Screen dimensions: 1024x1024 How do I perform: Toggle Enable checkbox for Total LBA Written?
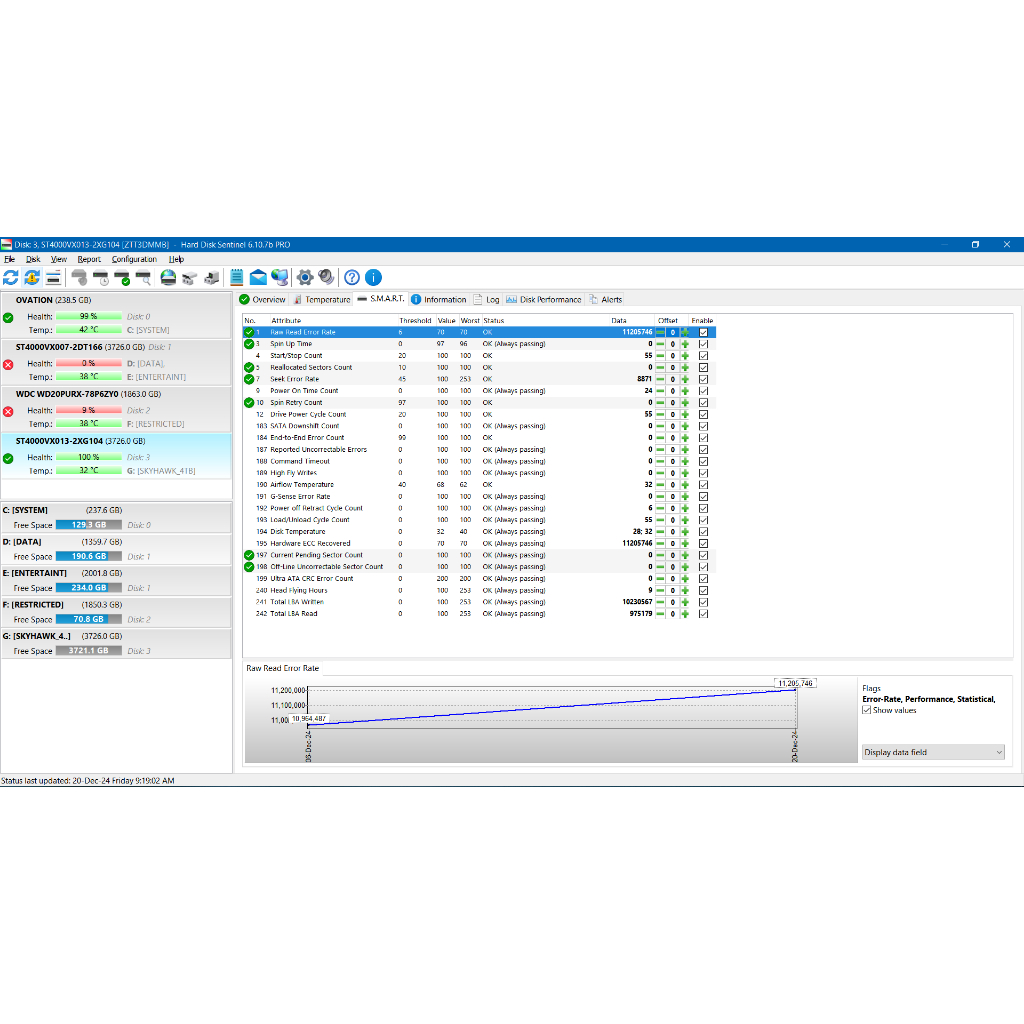click(x=703, y=602)
